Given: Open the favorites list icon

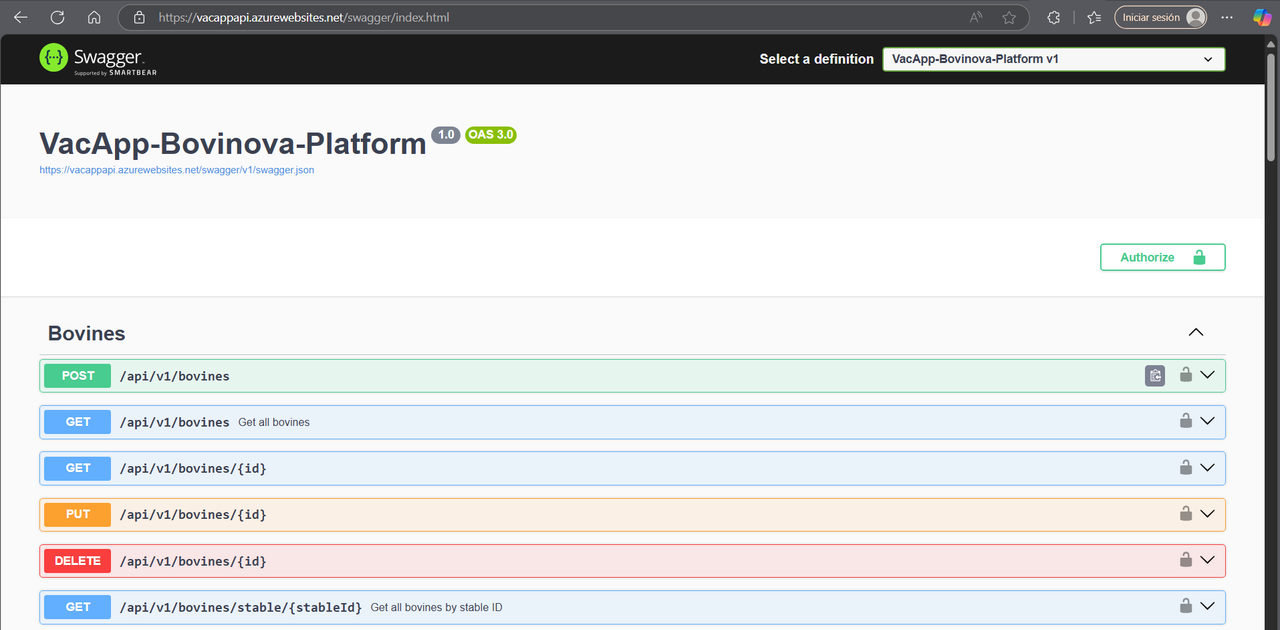Looking at the screenshot, I should pyautogui.click(x=1094, y=17).
